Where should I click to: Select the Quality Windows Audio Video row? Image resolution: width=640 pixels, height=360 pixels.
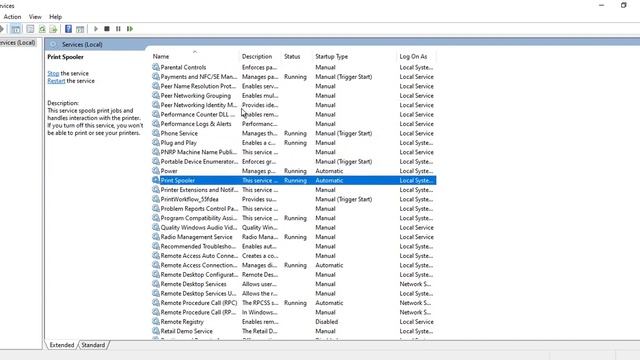point(293,227)
